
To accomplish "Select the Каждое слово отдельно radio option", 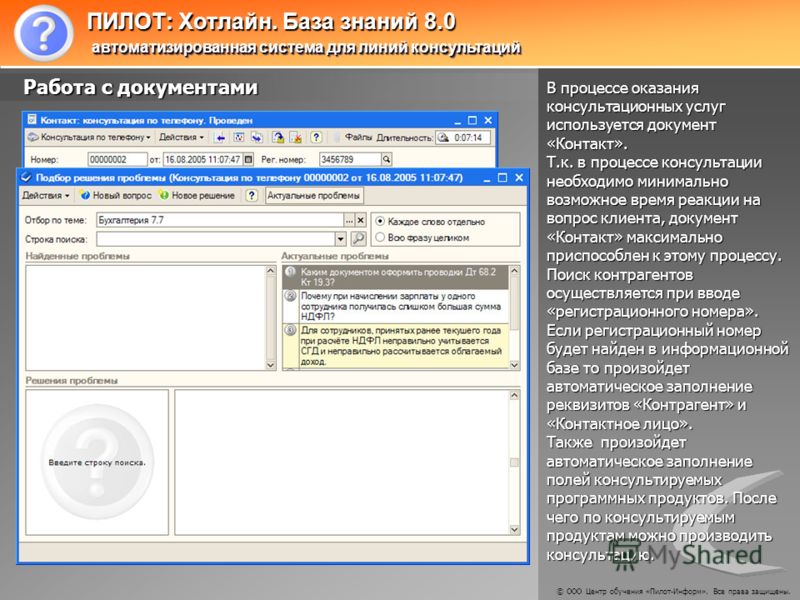I will [380, 221].
